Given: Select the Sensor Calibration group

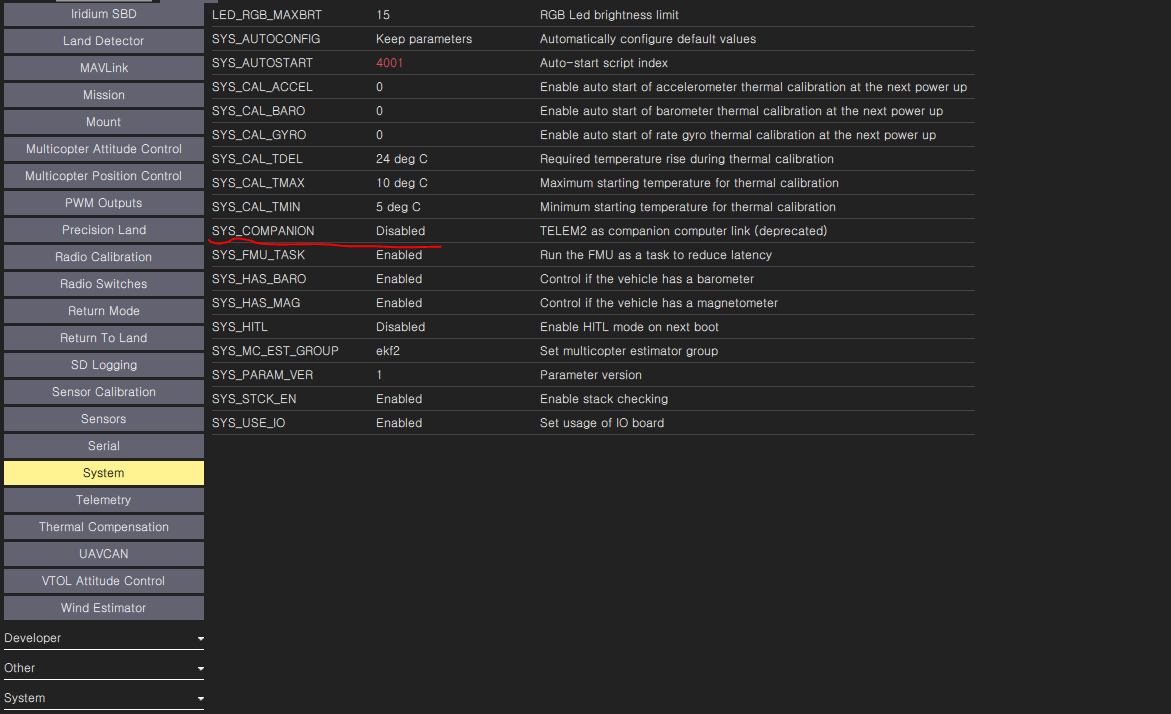Looking at the screenshot, I should [103, 391].
